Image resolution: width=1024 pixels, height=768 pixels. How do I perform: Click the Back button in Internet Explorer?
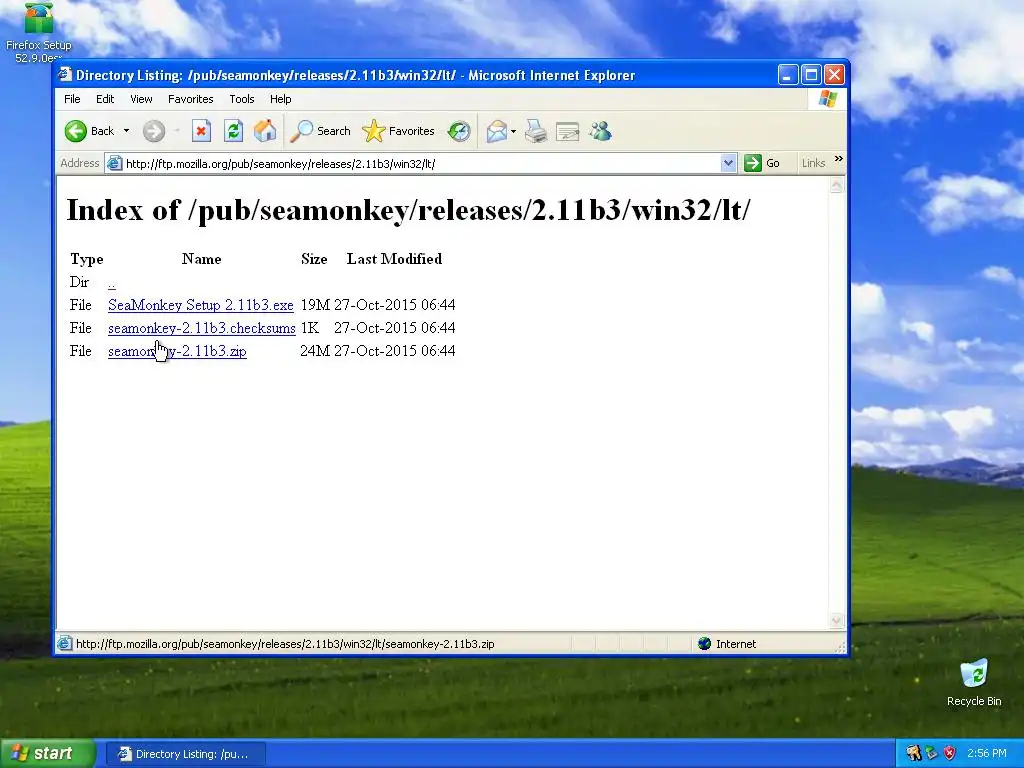point(90,131)
